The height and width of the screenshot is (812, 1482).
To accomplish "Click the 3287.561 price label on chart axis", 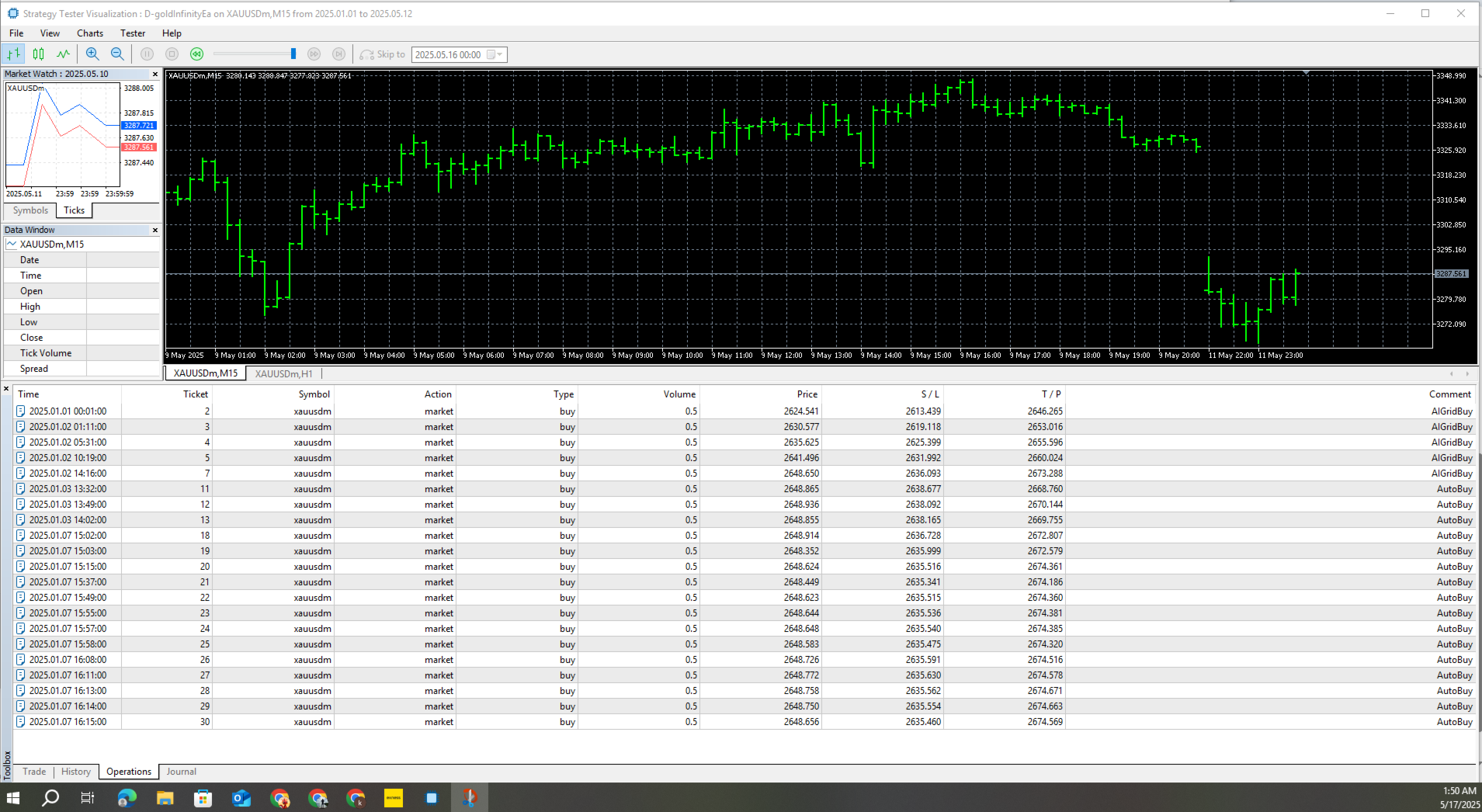I will pos(1451,274).
